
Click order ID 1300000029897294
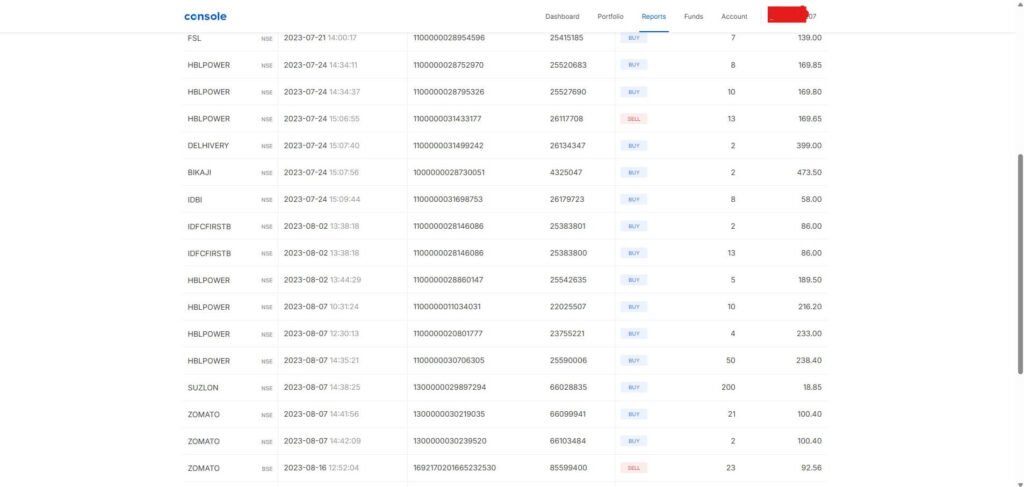coord(449,388)
